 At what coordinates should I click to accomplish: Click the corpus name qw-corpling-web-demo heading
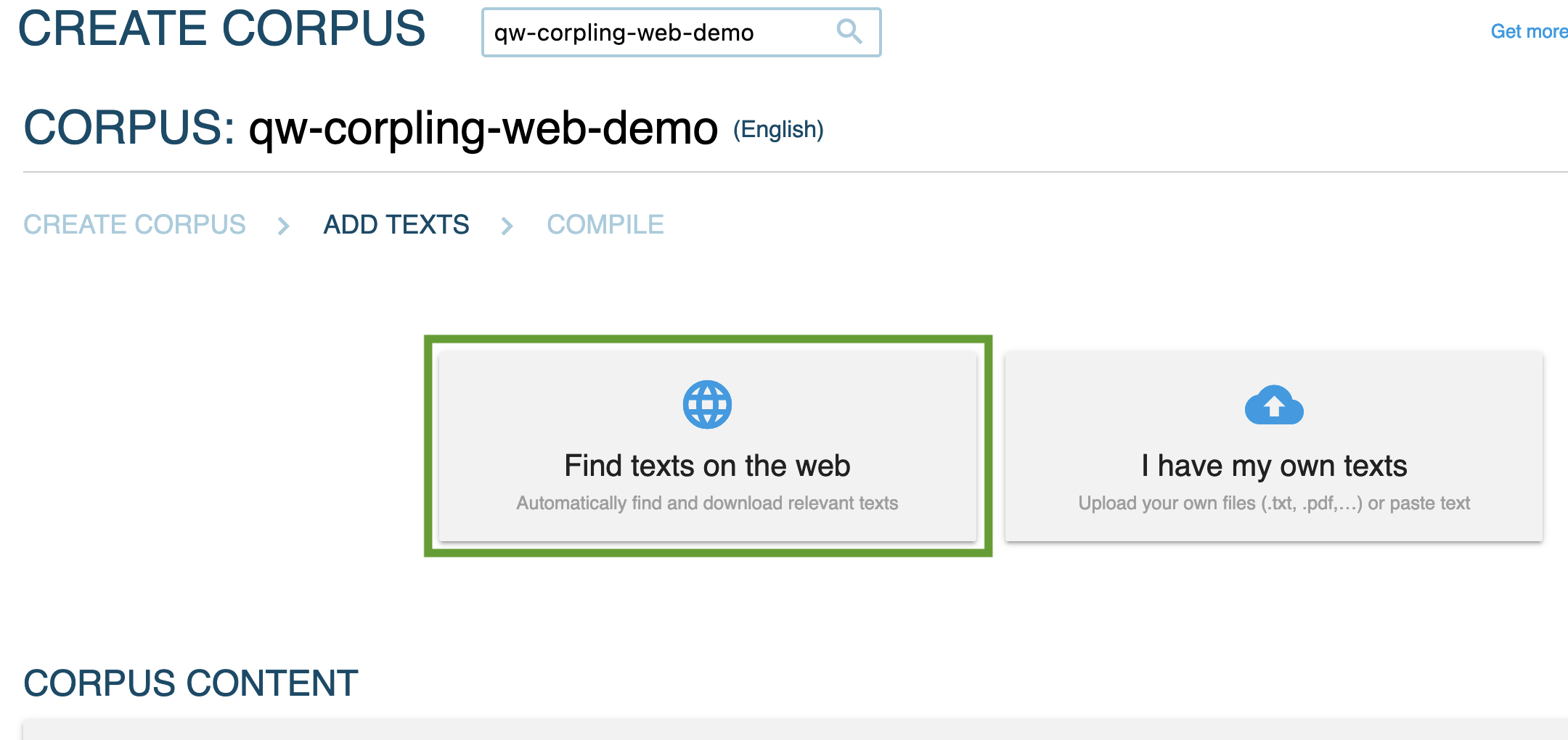[483, 128]
